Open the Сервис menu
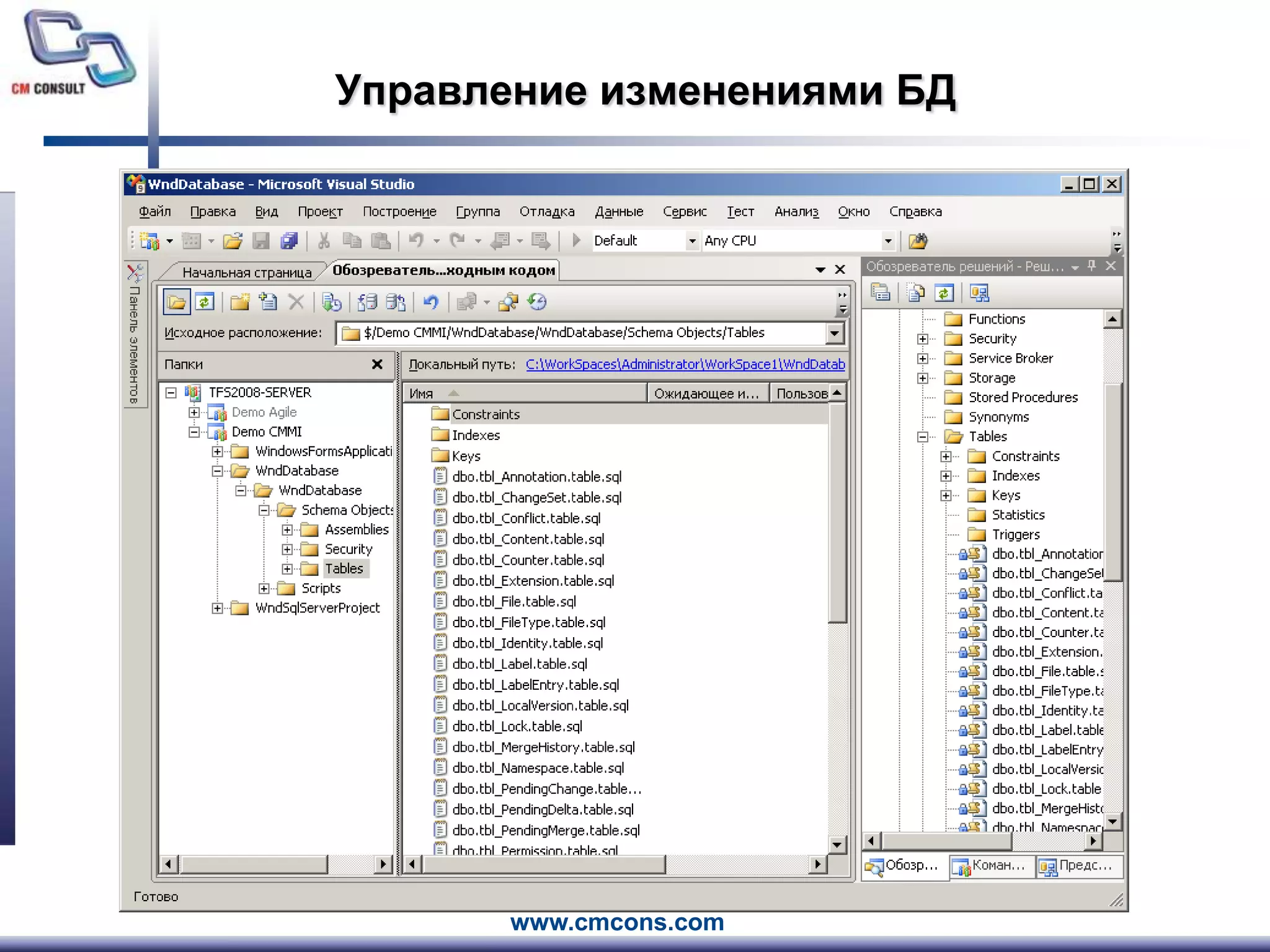1270x952 pixels. (685, 211)
